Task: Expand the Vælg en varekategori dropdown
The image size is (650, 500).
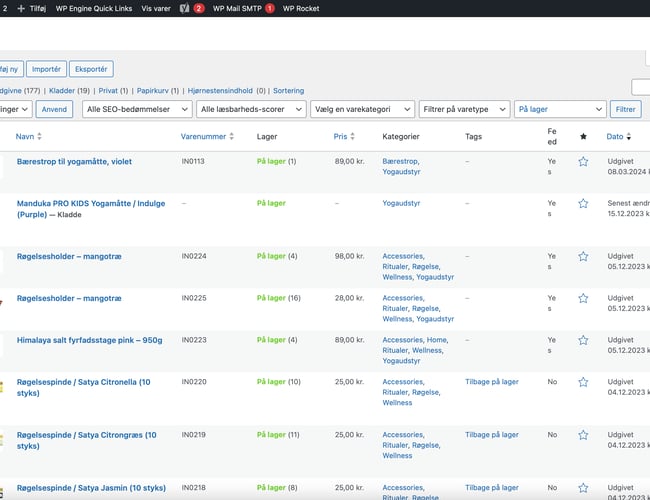Action: 362,109
